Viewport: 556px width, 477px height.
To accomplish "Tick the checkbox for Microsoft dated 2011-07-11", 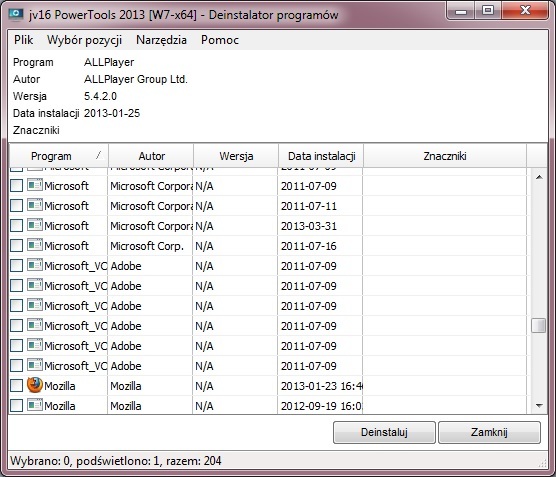I will pyautogui.click(x=16, y=205).
